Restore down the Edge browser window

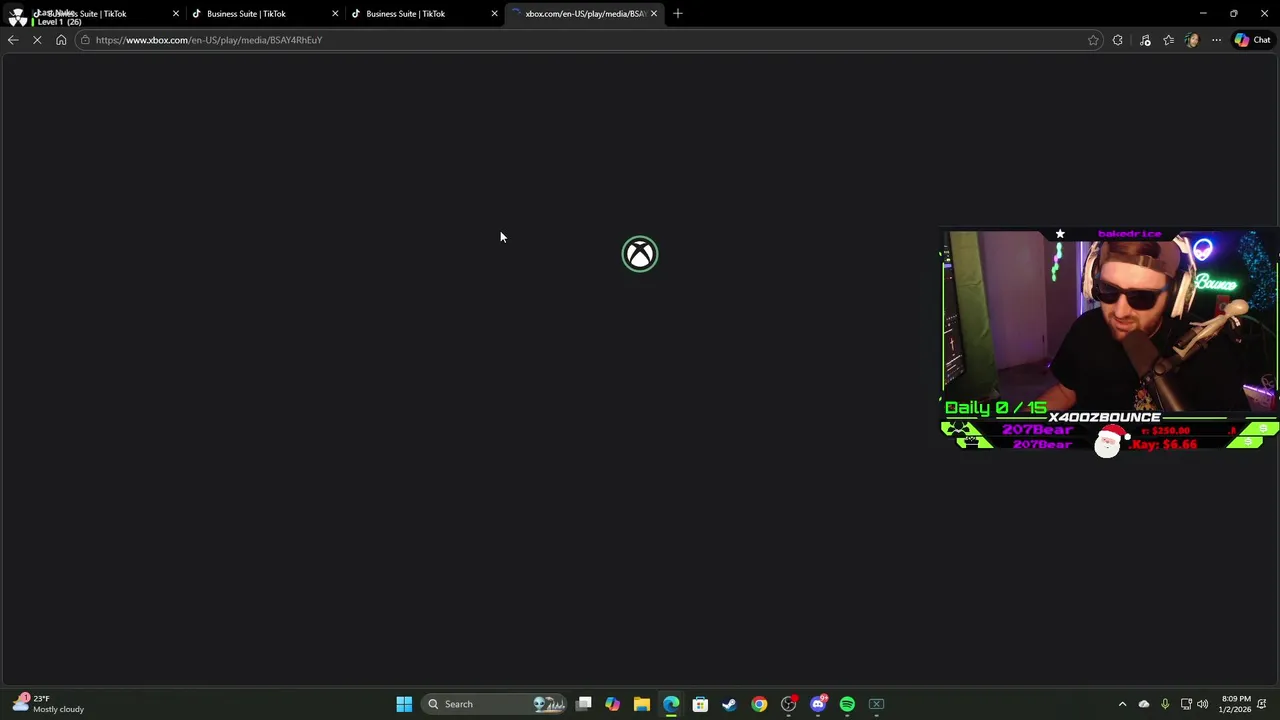[x=1234, y=14]
